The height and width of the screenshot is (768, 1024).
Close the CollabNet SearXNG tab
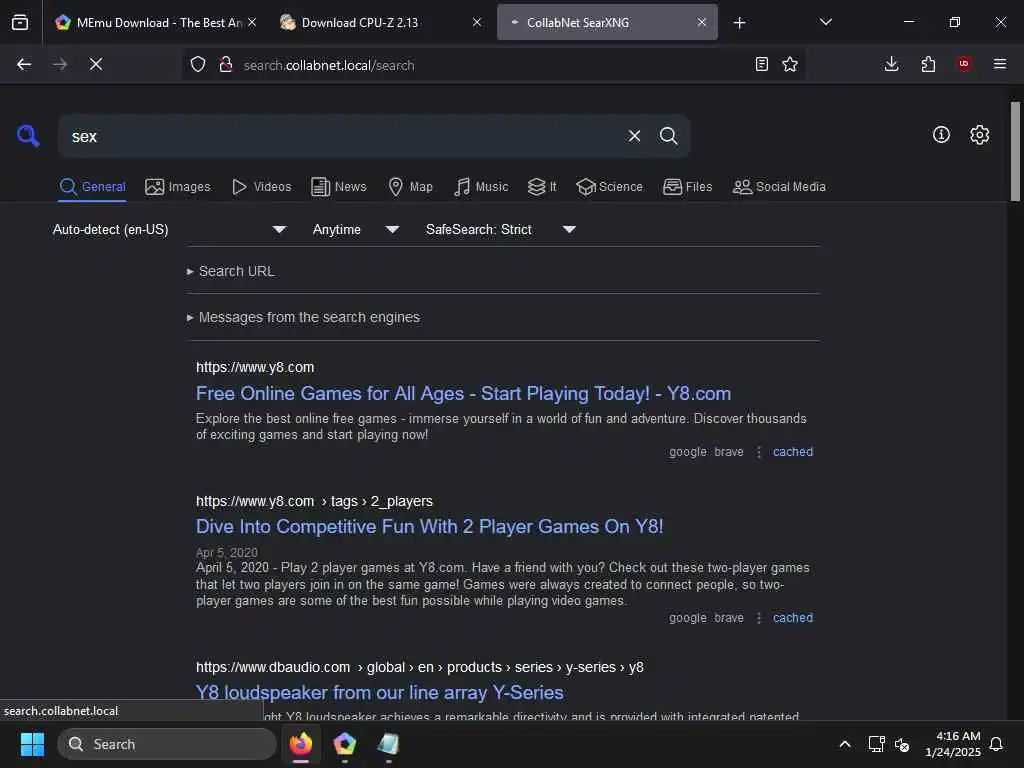[x=701, y=22]
